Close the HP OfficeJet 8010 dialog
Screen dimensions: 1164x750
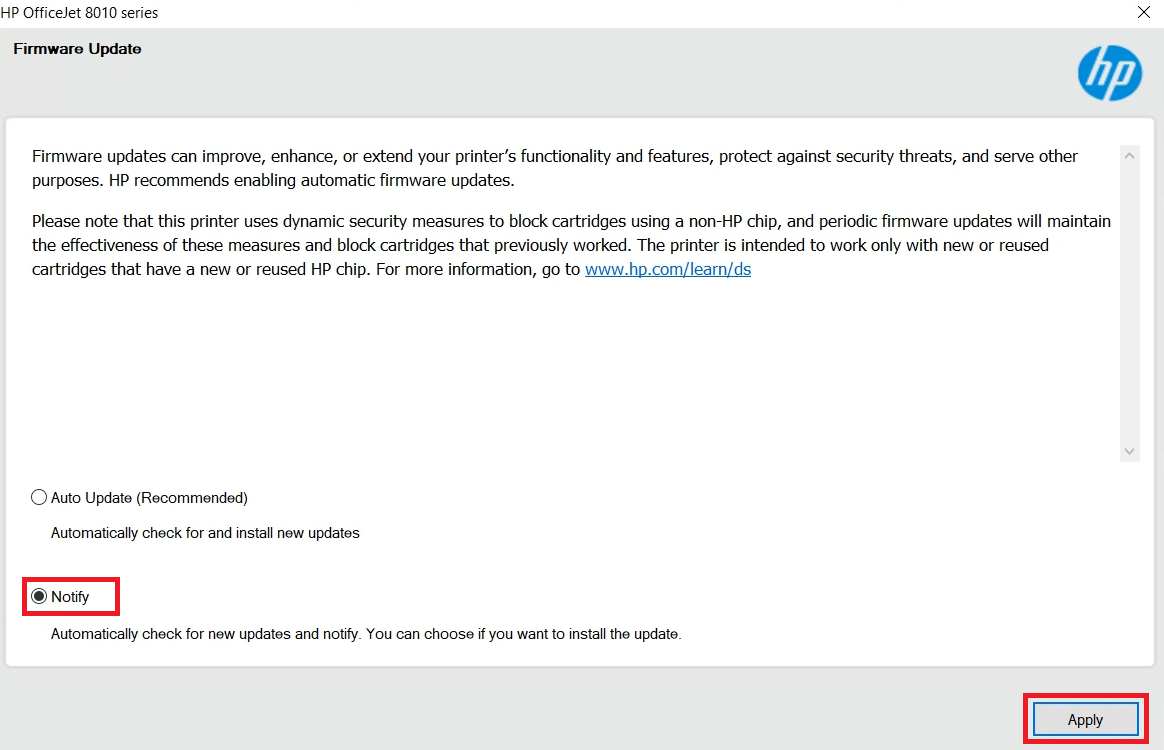[1144, 12]
